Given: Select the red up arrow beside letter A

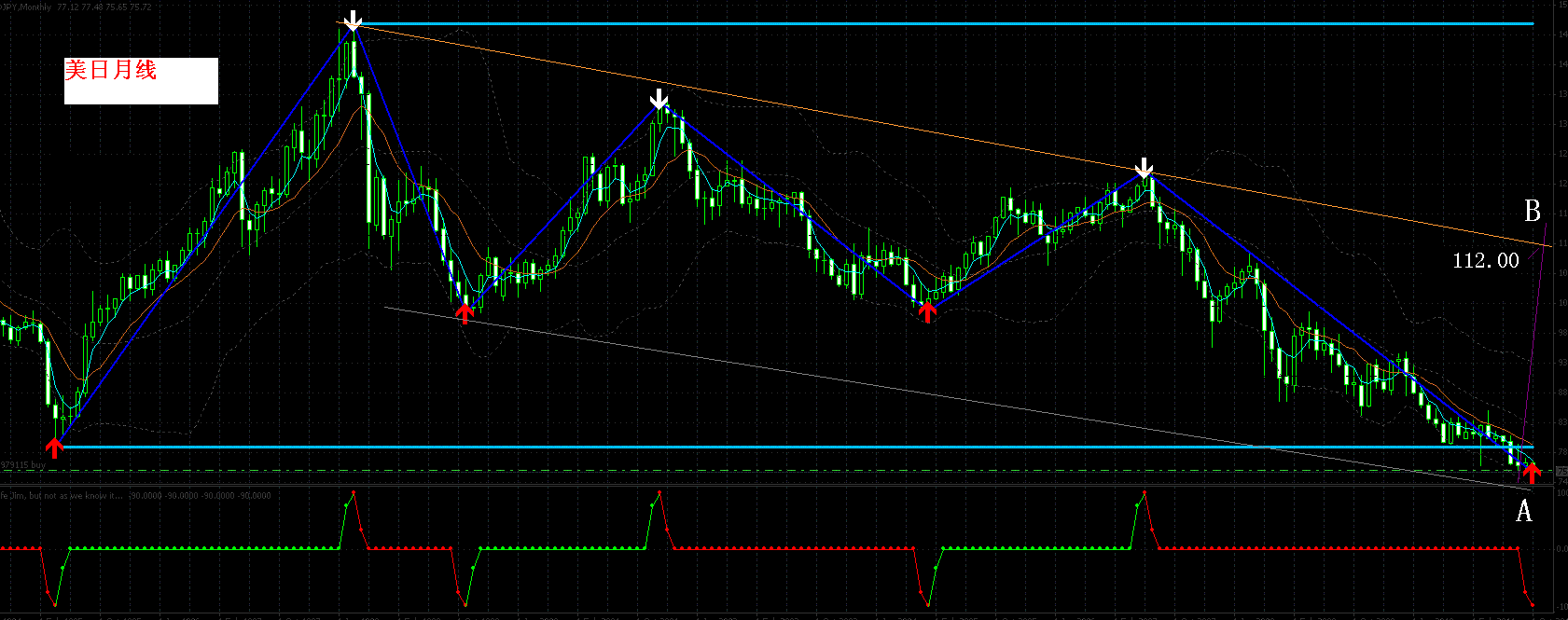Looking at the screenshot, I should [1531, 473].
